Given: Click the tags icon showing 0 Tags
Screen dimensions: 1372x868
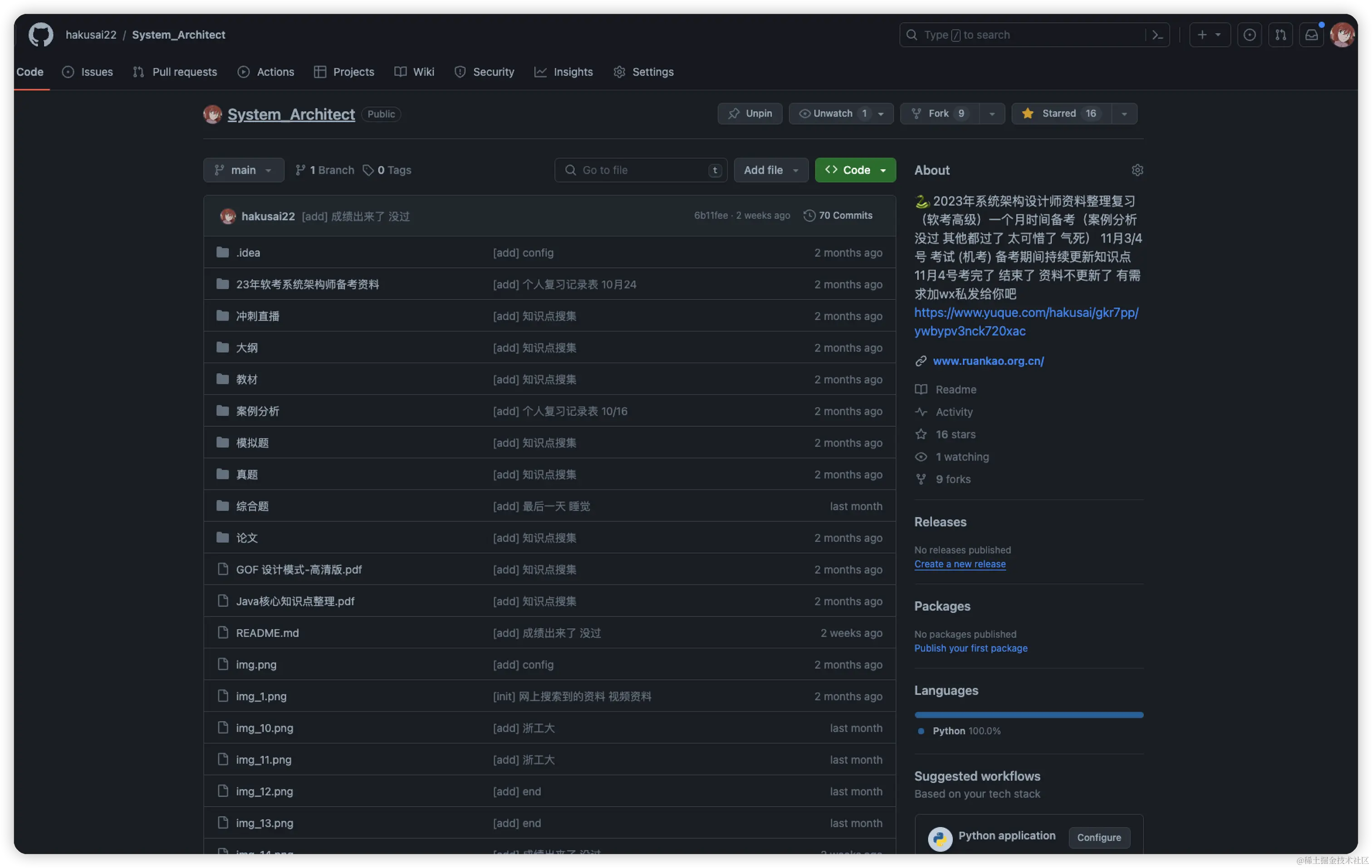Looking at the screenshot, I should click(368, 171).
